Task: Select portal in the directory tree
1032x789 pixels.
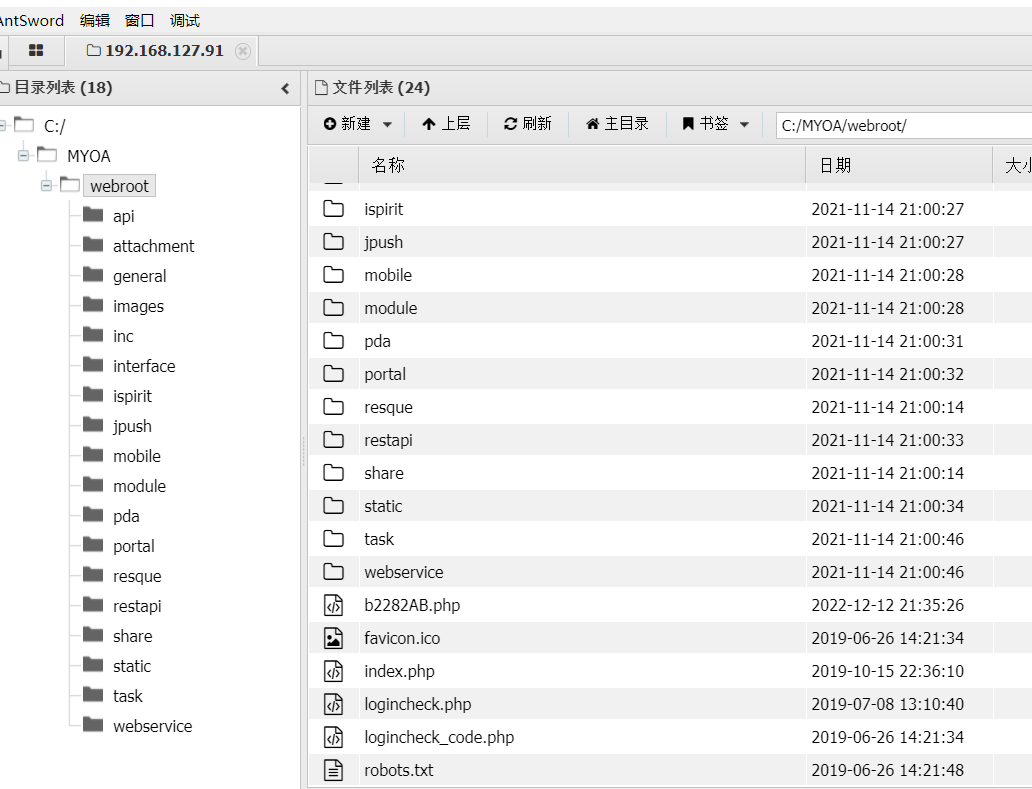Action: pos(134,546)
